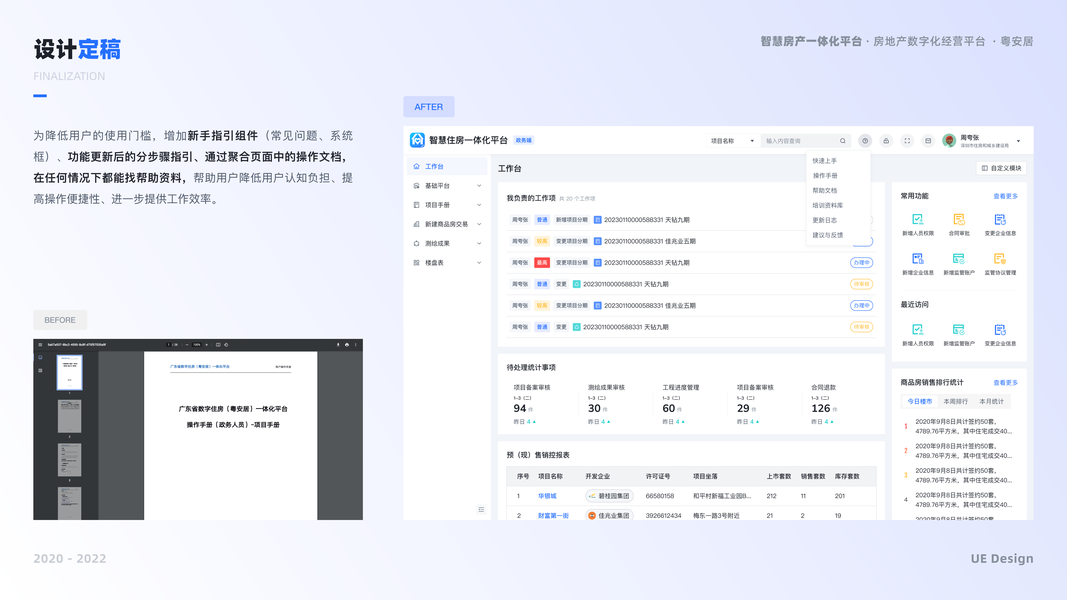Click the 94 count under first 项目备案审核
Screen dimensions: 1067x600
(520, 408)
